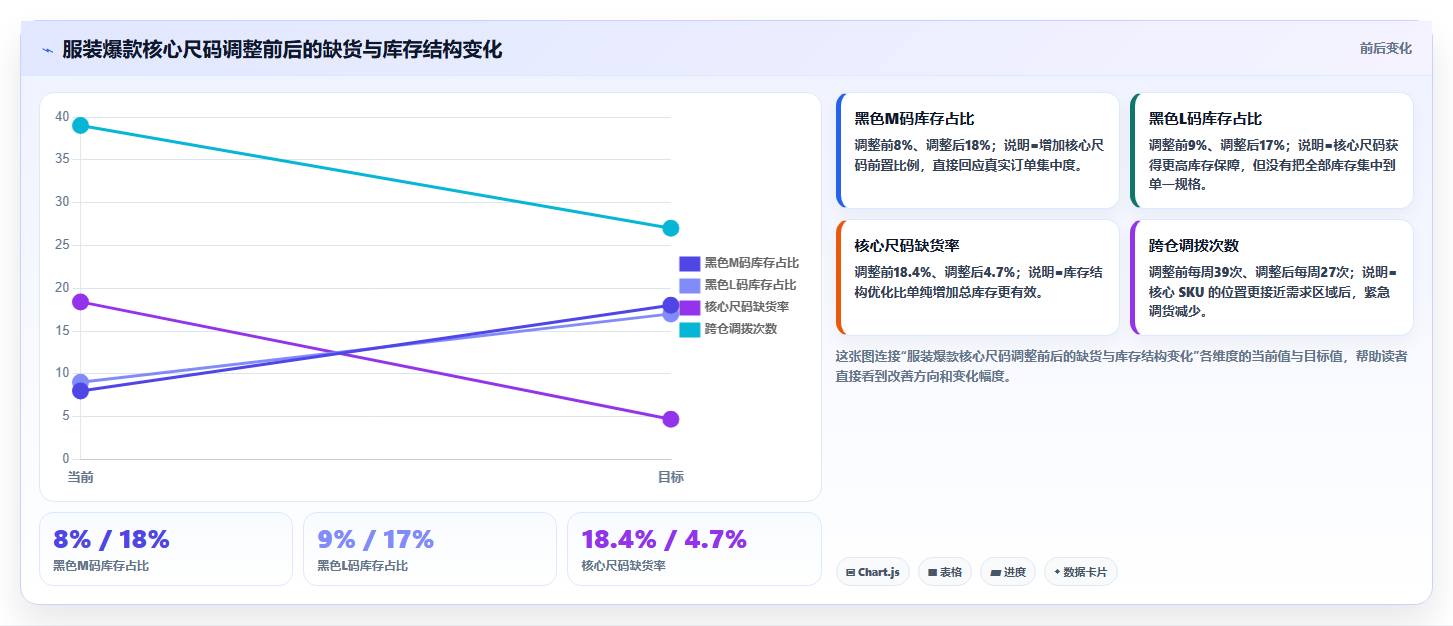Click the 核心尺码缺货率 point at 当前 (18.4)
This screenshot has height=626, width=1453.
tap(80, 302)
